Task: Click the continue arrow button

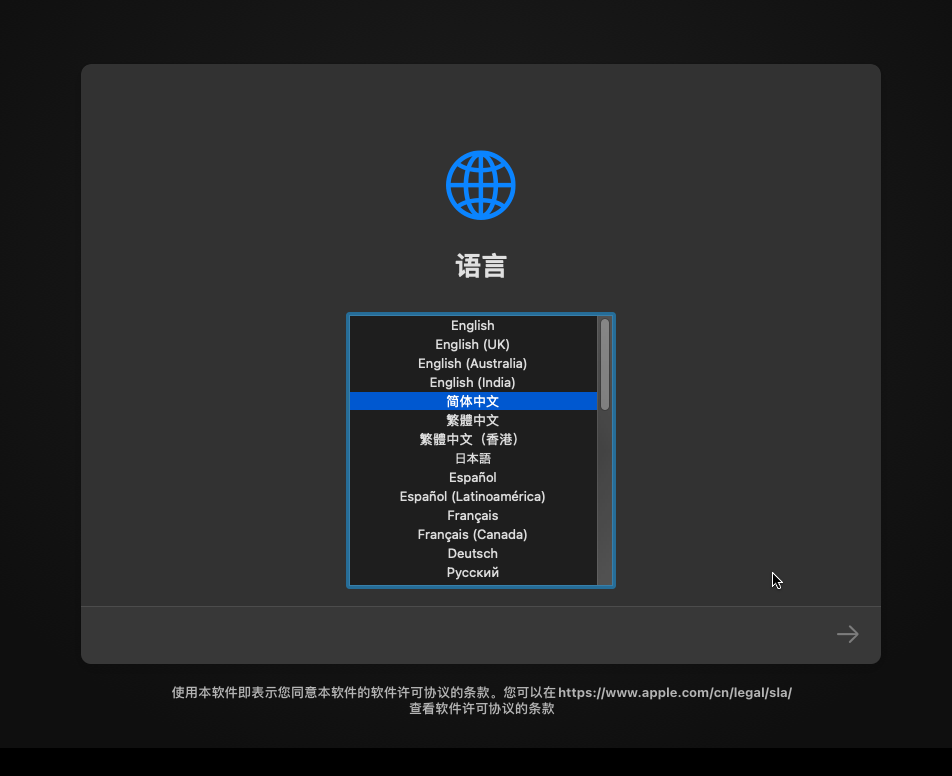Action: (848, 634)
